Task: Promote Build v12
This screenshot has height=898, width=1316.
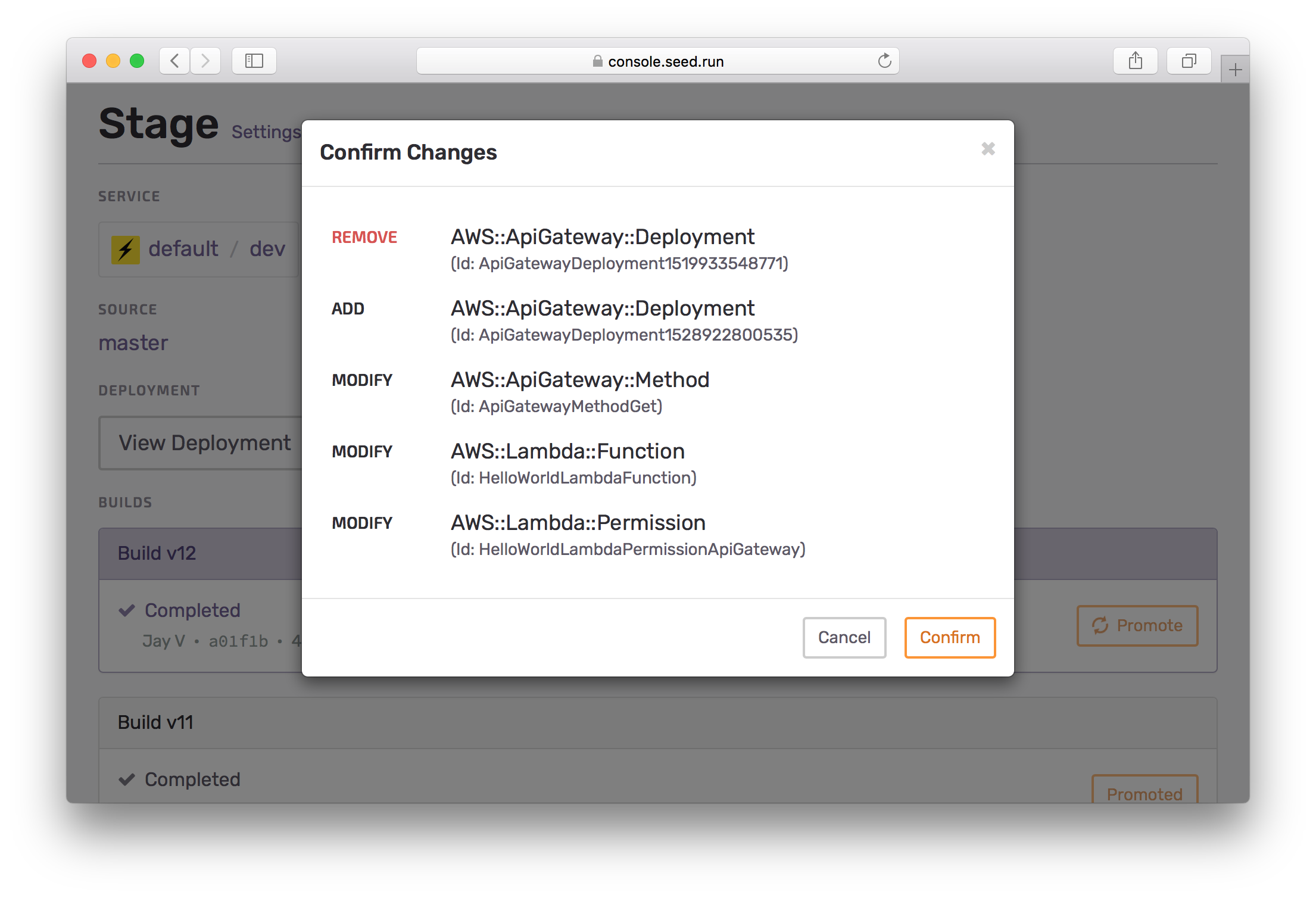Action: (x=1137, y=625)
